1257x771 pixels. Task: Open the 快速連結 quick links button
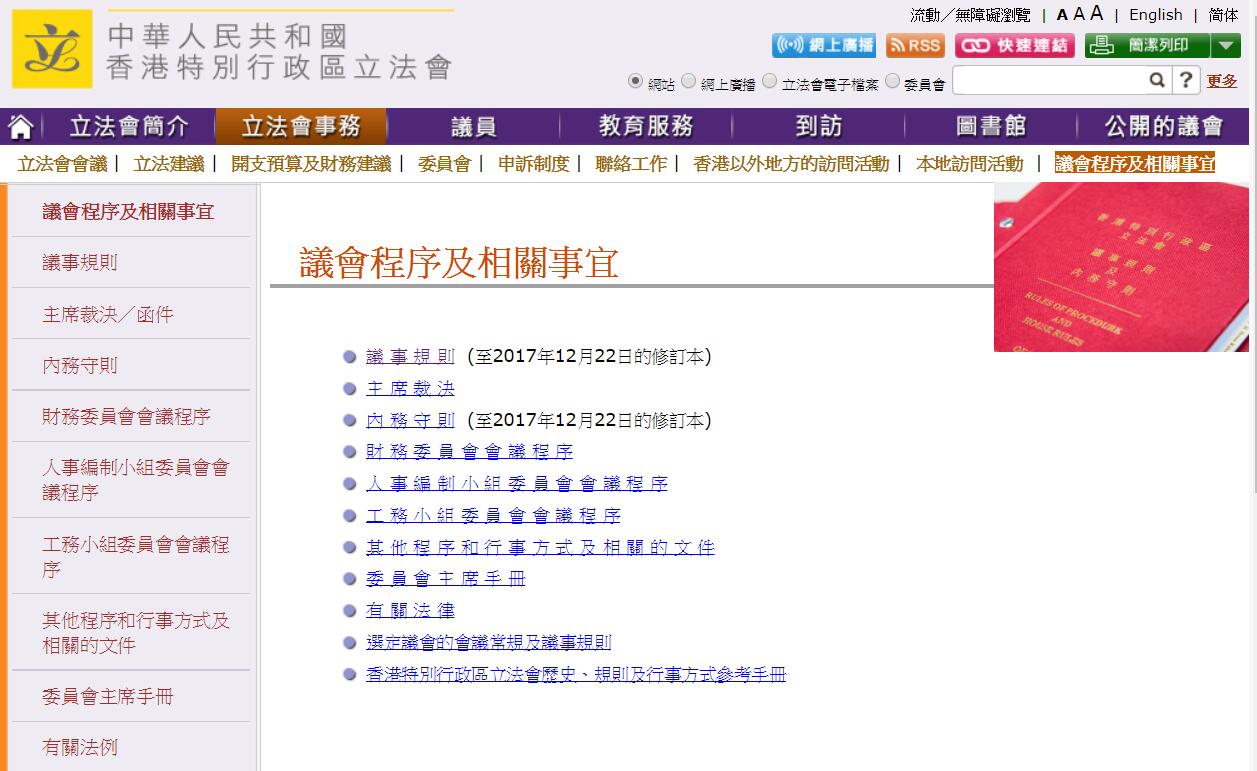pyautogui.click(x=1014, y=46)
